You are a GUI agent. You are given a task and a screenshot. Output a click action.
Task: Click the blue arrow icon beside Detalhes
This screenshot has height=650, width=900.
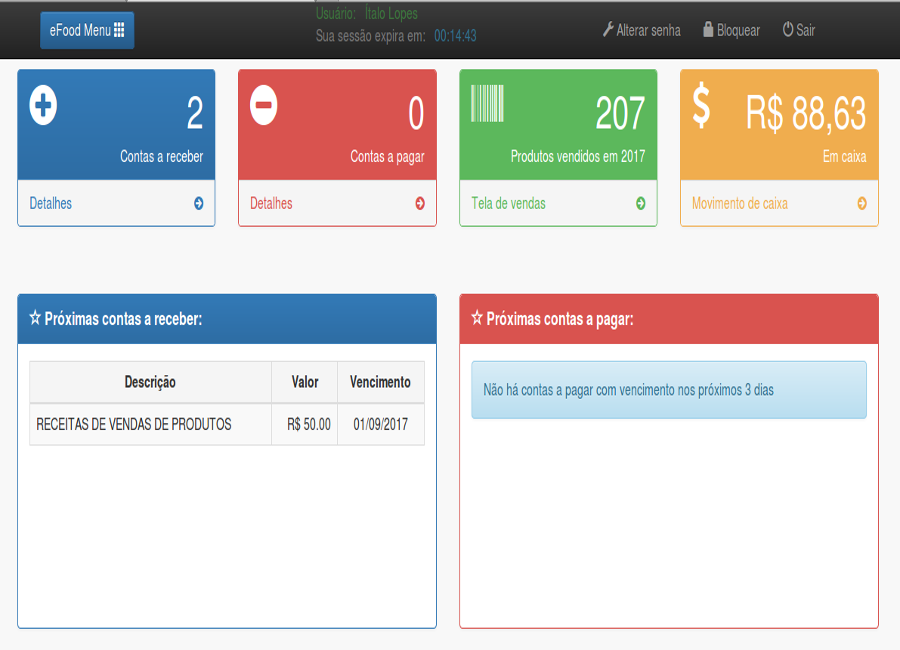[x=198, y=203]
